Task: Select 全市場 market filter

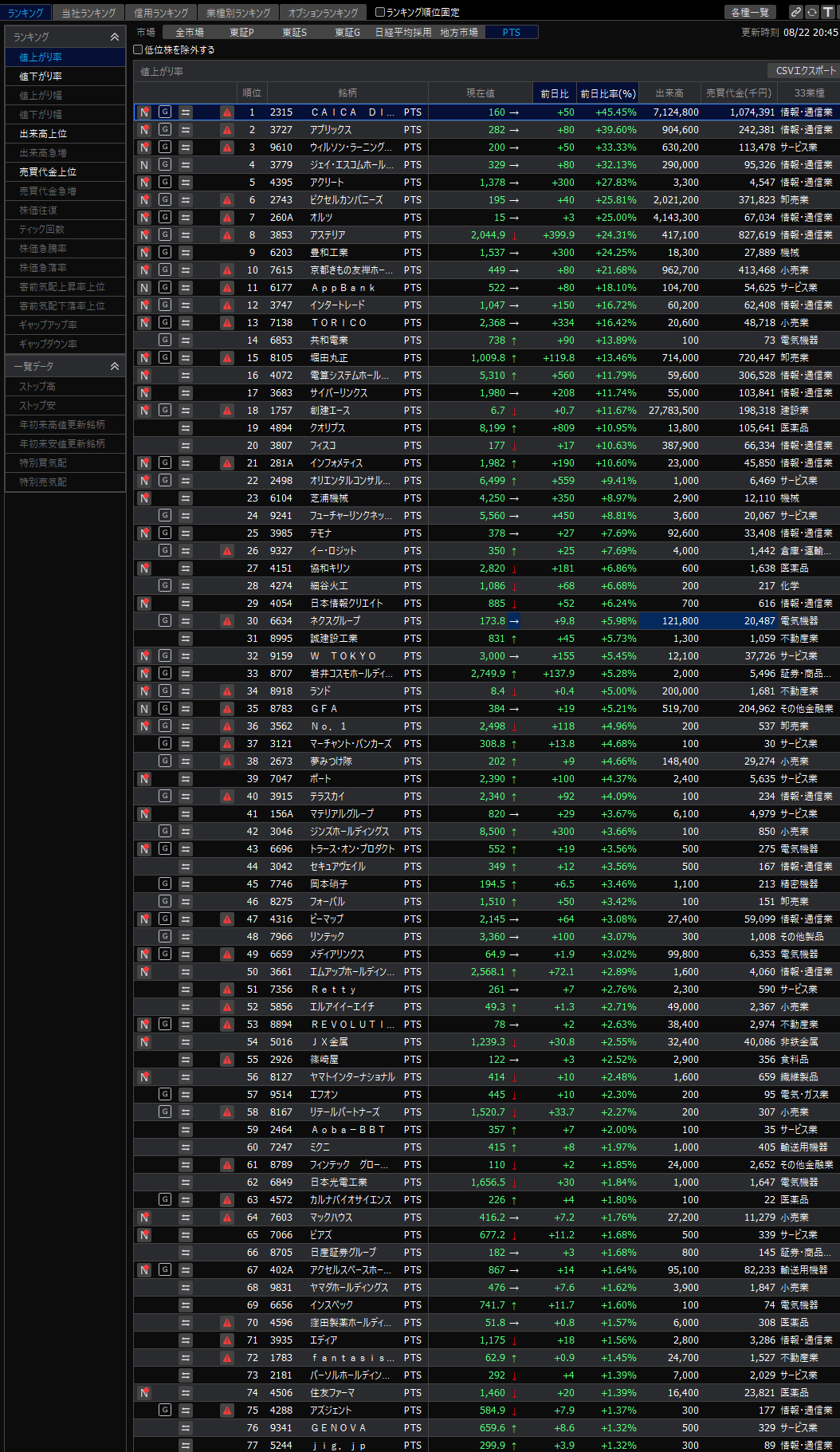Action: click(190, 33)
